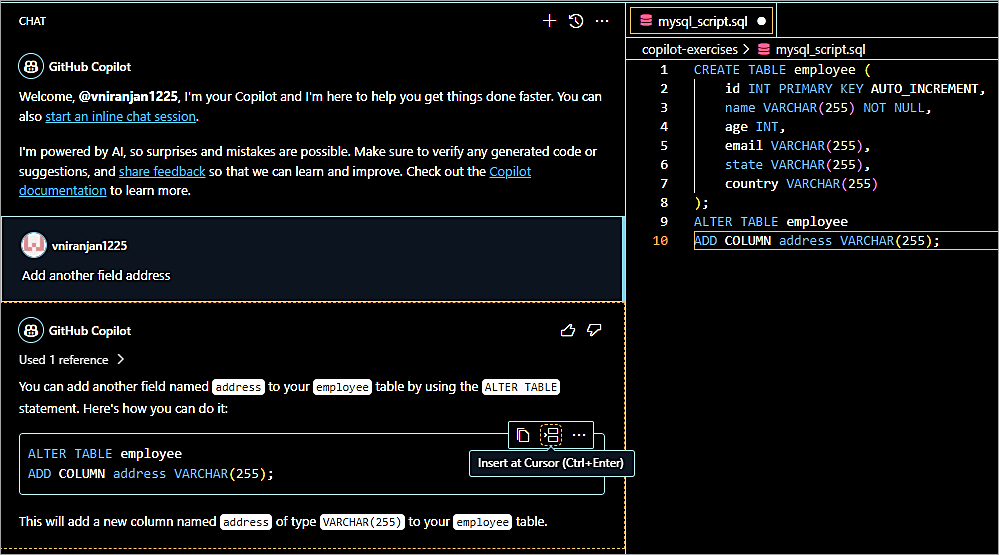
Task: Click line number 10 in editor gutter
Action: pyautogui.click(x=660, y=241)
